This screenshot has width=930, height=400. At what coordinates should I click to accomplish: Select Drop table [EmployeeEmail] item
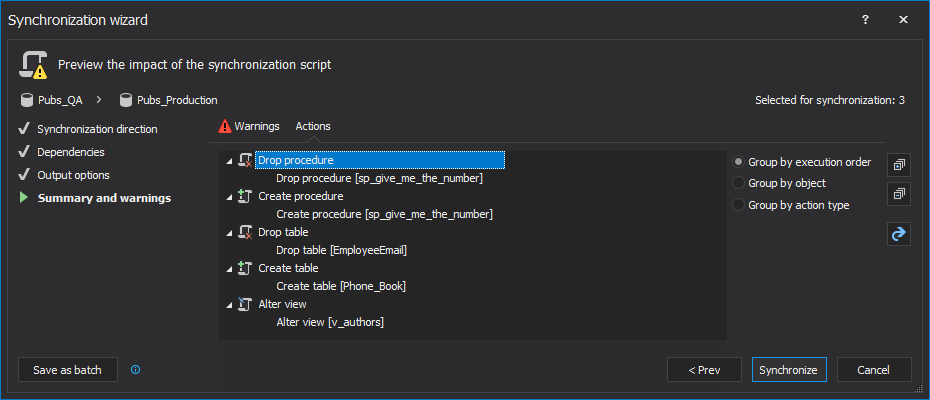(x=341, y=250)
